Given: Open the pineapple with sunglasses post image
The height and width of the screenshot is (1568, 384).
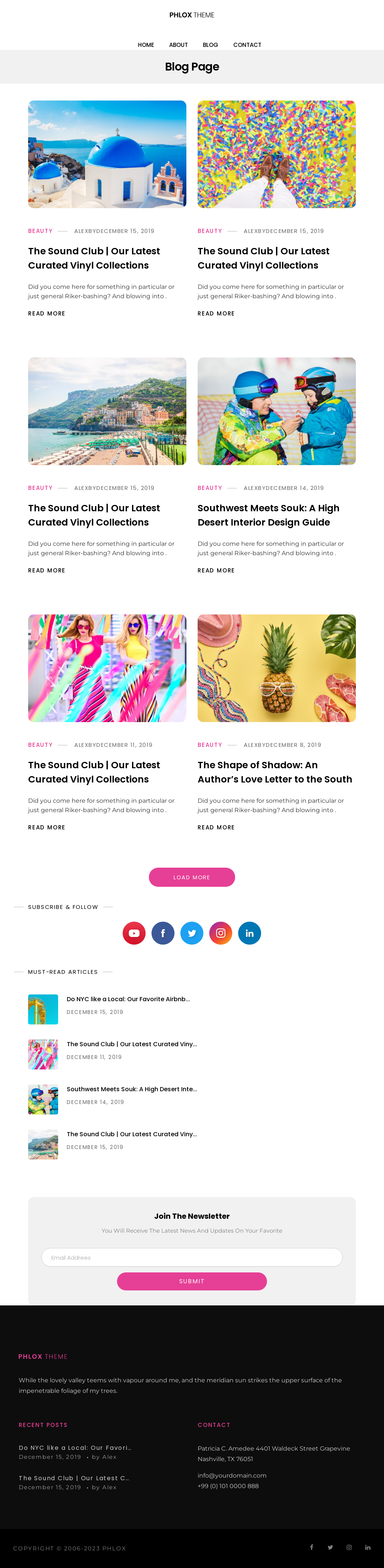Looking at the screenshot, I should tap(277, 668).
